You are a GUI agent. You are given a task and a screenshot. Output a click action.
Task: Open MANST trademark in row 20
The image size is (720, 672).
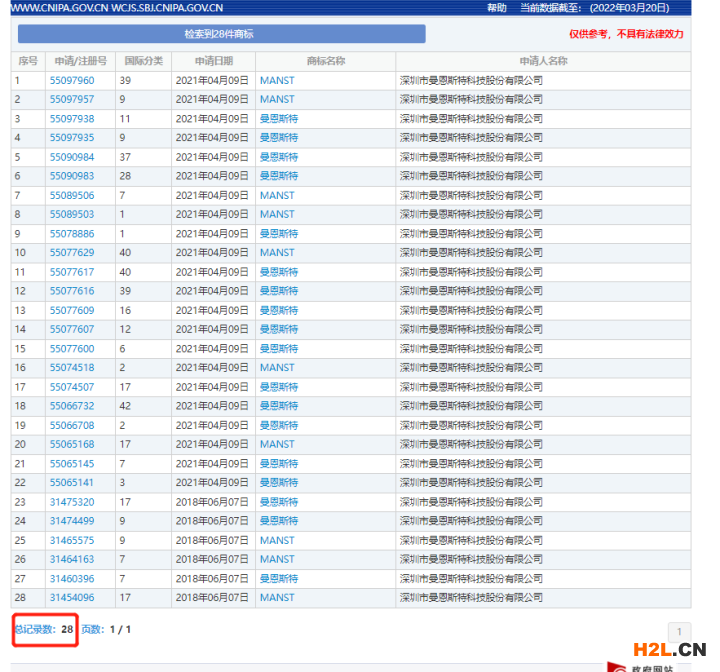(277, 444)
